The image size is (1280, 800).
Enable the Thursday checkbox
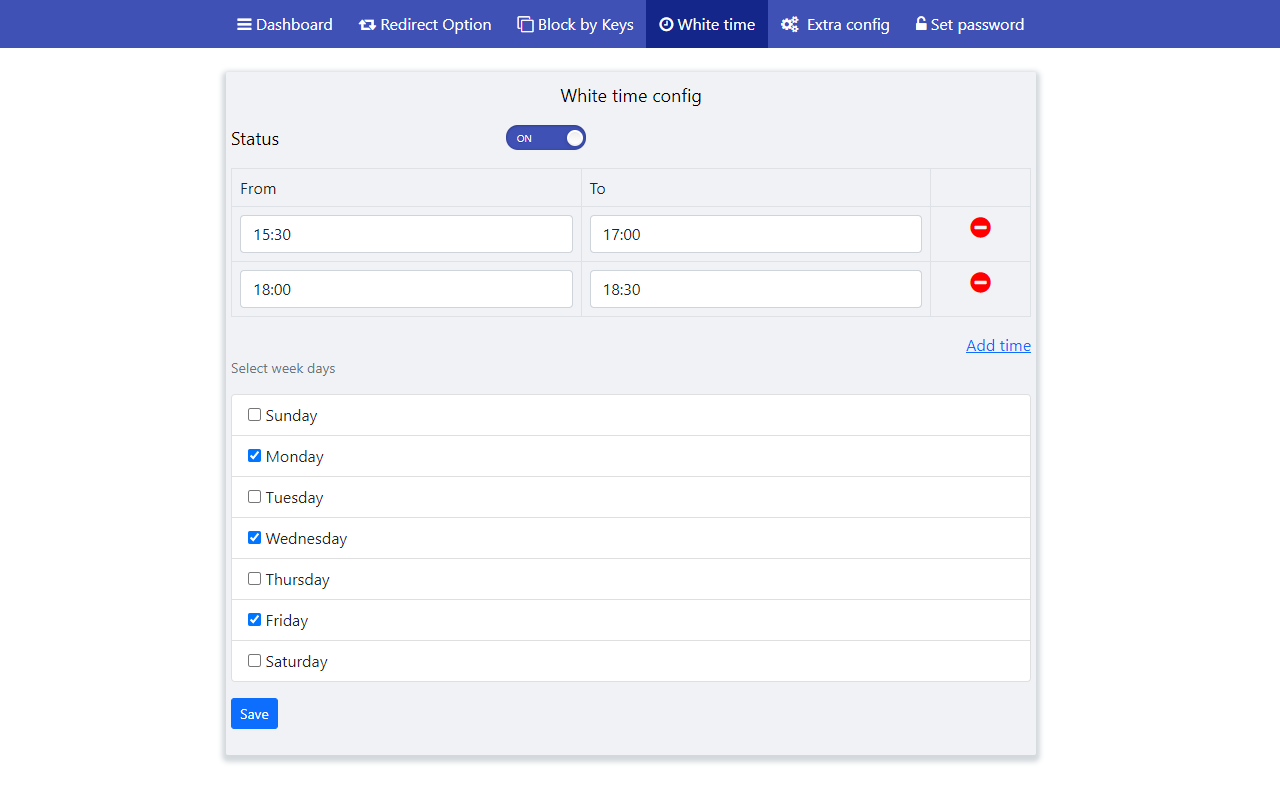coord(254,578)
